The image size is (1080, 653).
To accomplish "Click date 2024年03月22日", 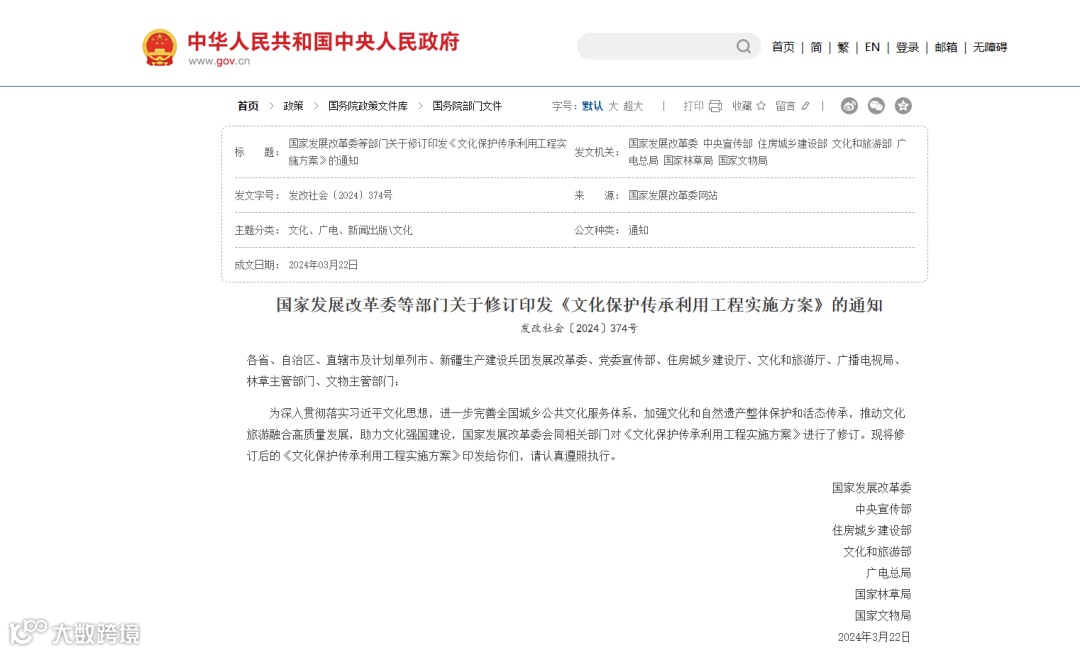I will [323, 265].
